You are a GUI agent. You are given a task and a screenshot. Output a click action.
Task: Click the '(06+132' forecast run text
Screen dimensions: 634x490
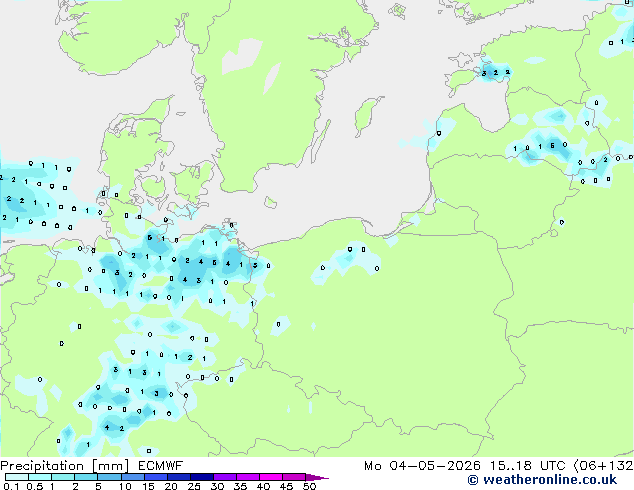(603, 466)
